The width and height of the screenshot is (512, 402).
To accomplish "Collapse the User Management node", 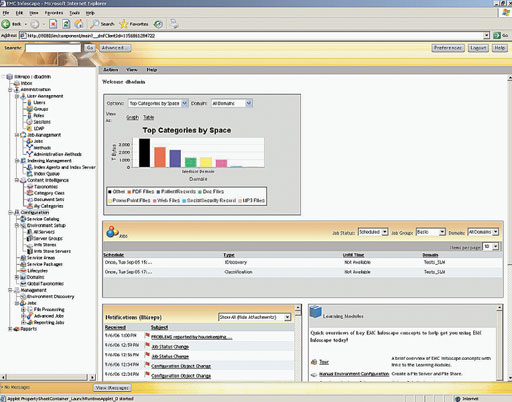I will point(17,96).
